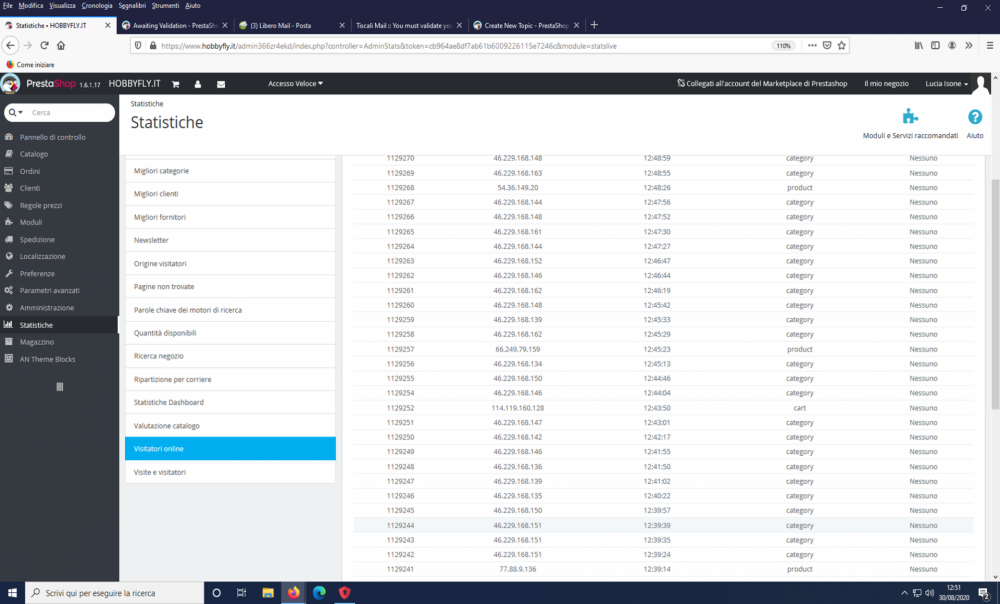Click in the Cerca search field
Screen dimensions: 1000x604
point(70,112)
